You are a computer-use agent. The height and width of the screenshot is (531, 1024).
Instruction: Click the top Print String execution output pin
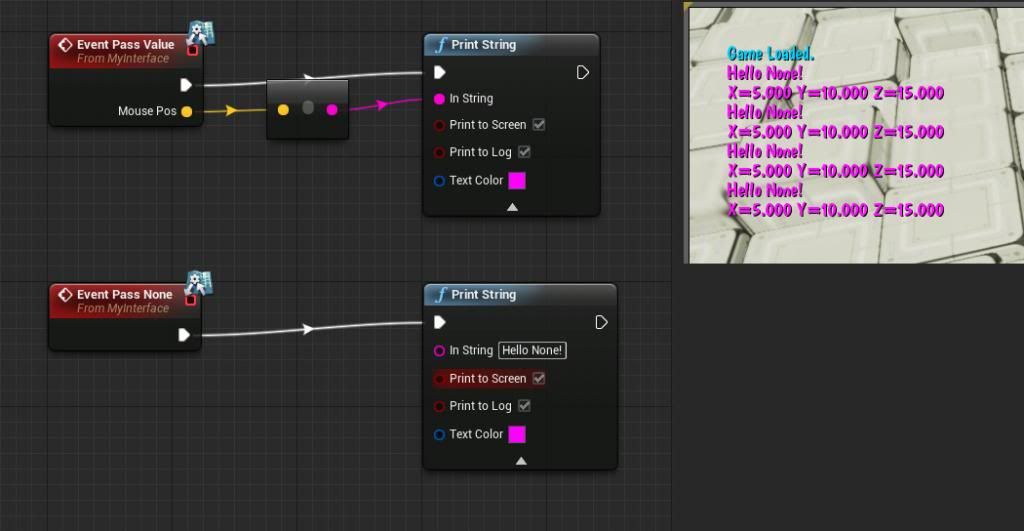click(x=583, y=72)
